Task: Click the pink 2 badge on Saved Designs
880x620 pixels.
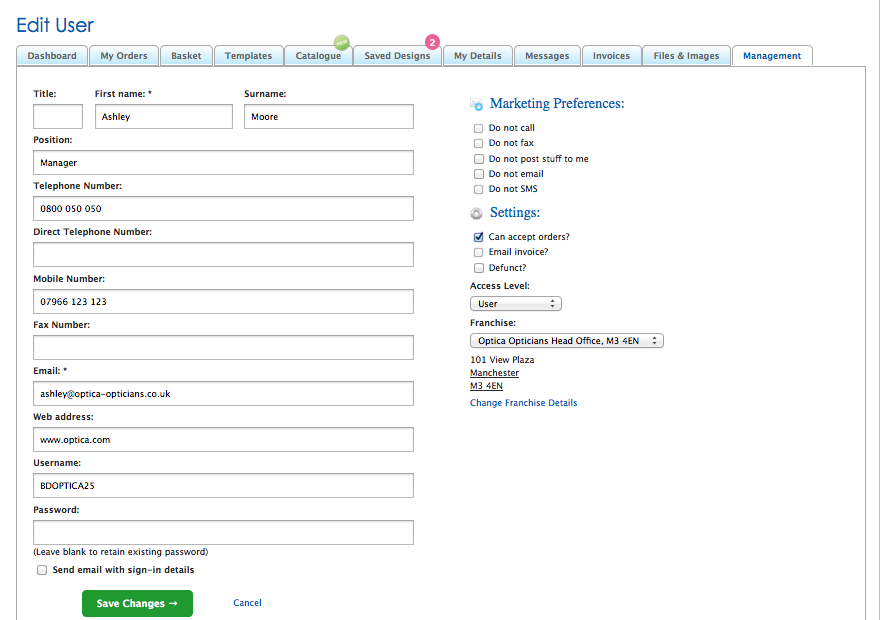Action: (x=431, y=42)
